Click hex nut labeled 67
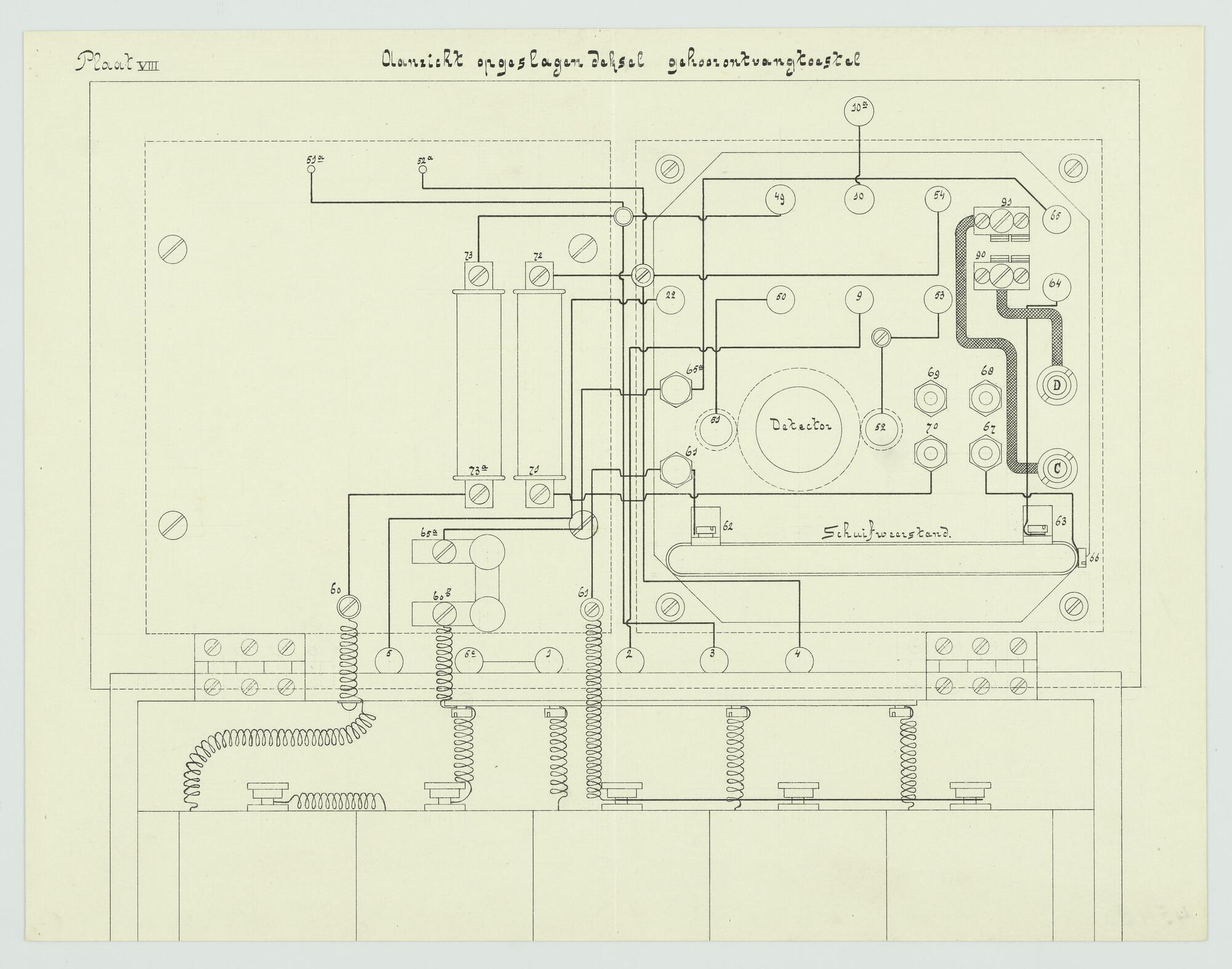The image size is (1232, 969). [x=986, y=453]
